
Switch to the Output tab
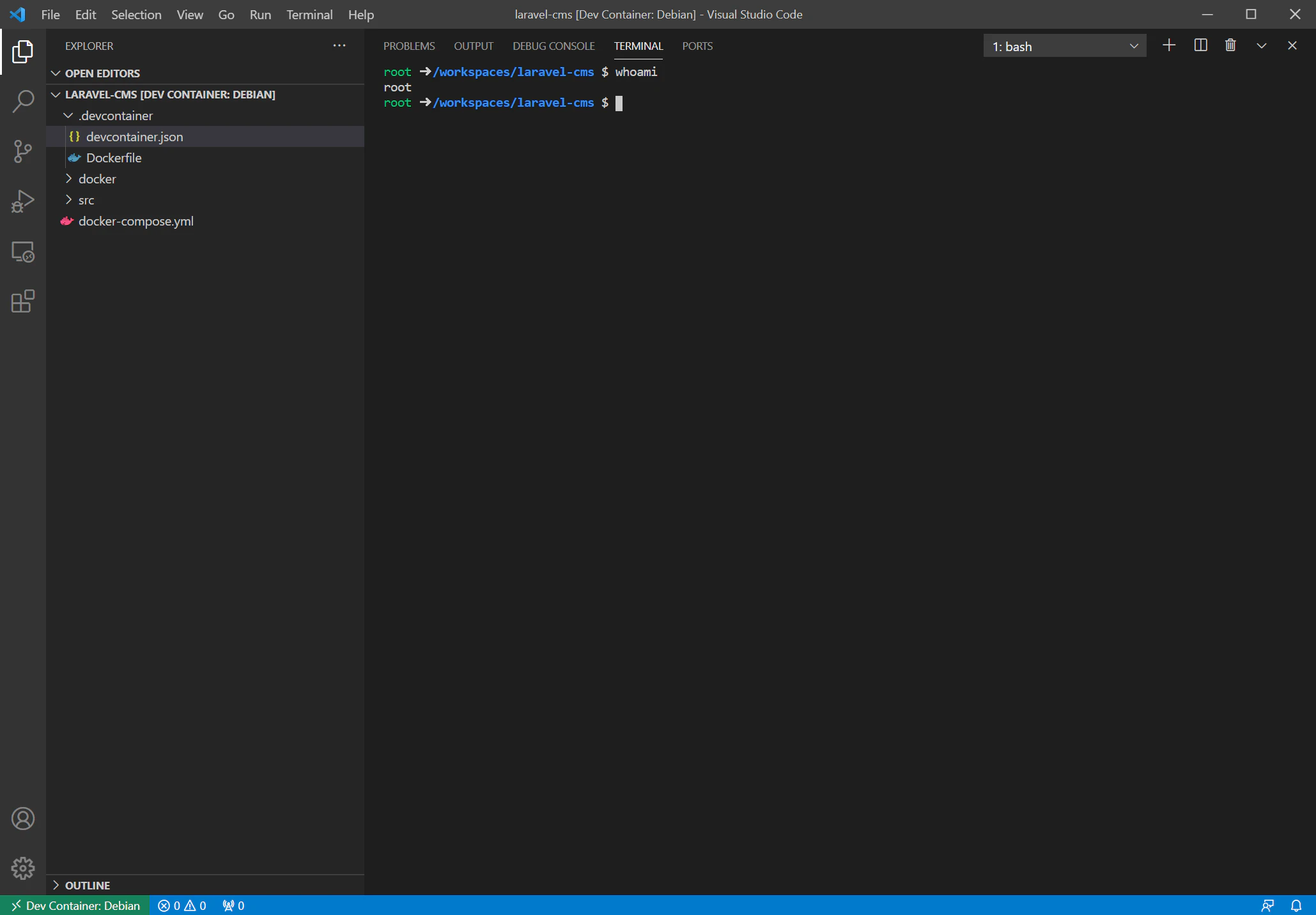tap(474, 46)
